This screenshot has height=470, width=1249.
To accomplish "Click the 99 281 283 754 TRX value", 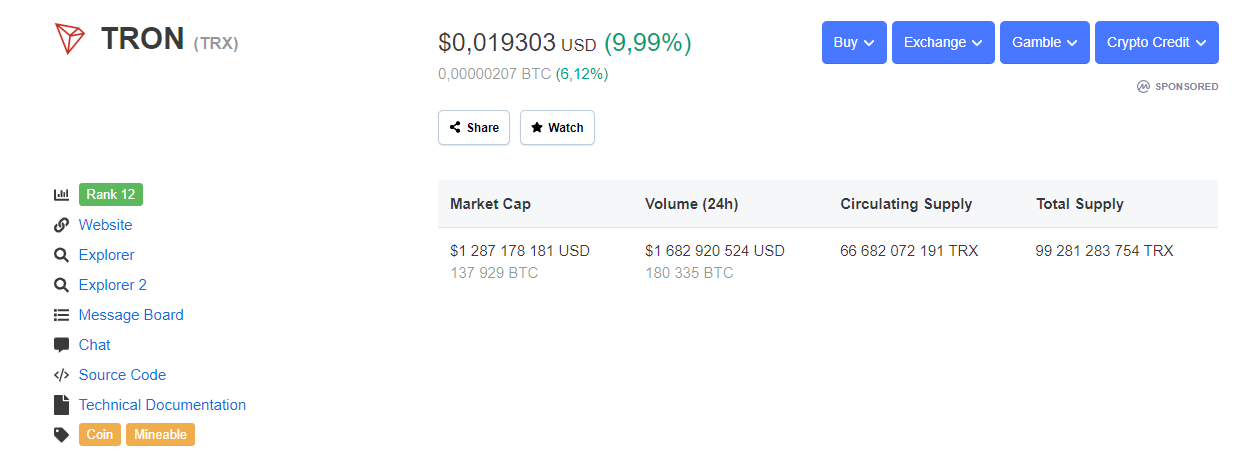I will 1105,251.
